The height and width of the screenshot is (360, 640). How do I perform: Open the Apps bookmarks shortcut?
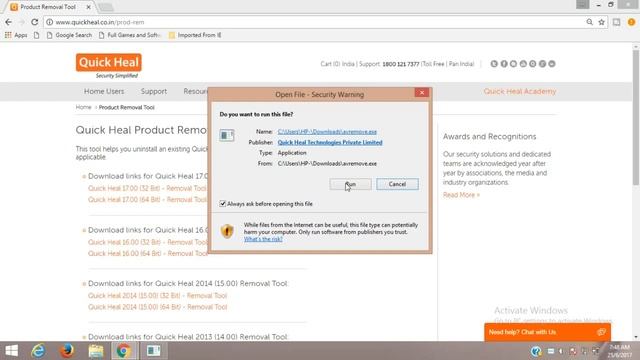tap(16, 35)
